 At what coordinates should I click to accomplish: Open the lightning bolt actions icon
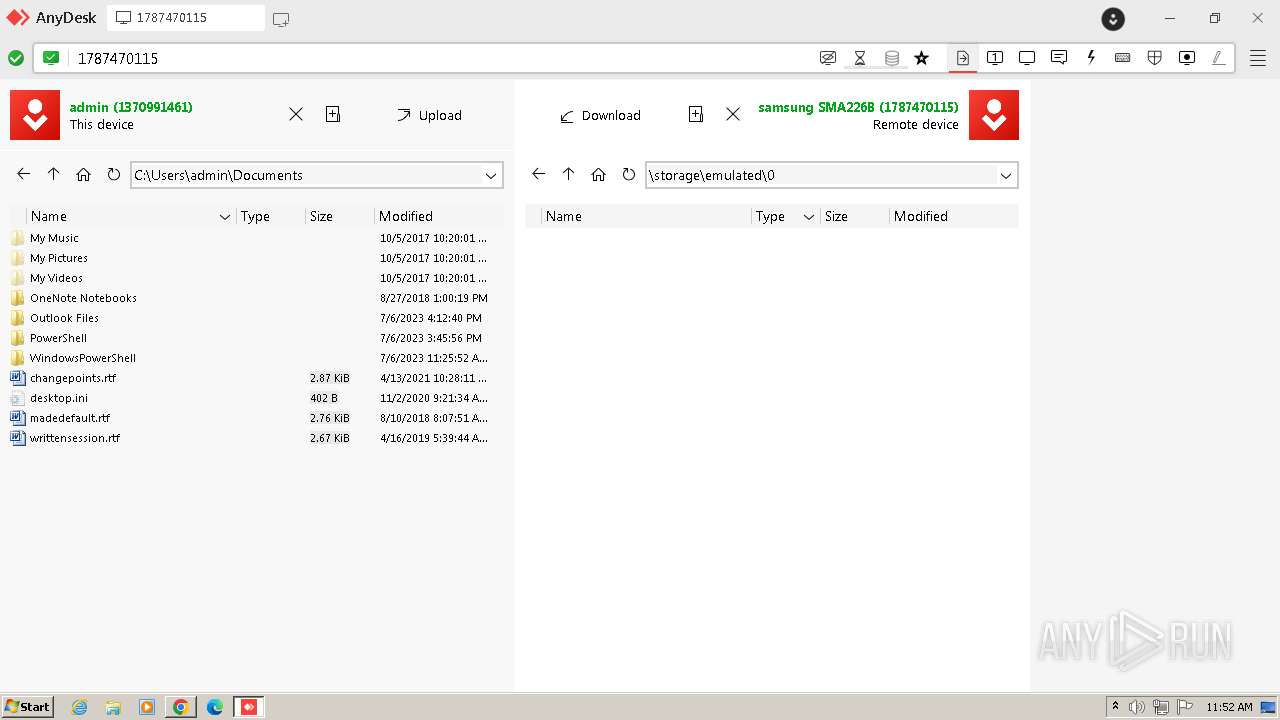1091,58
